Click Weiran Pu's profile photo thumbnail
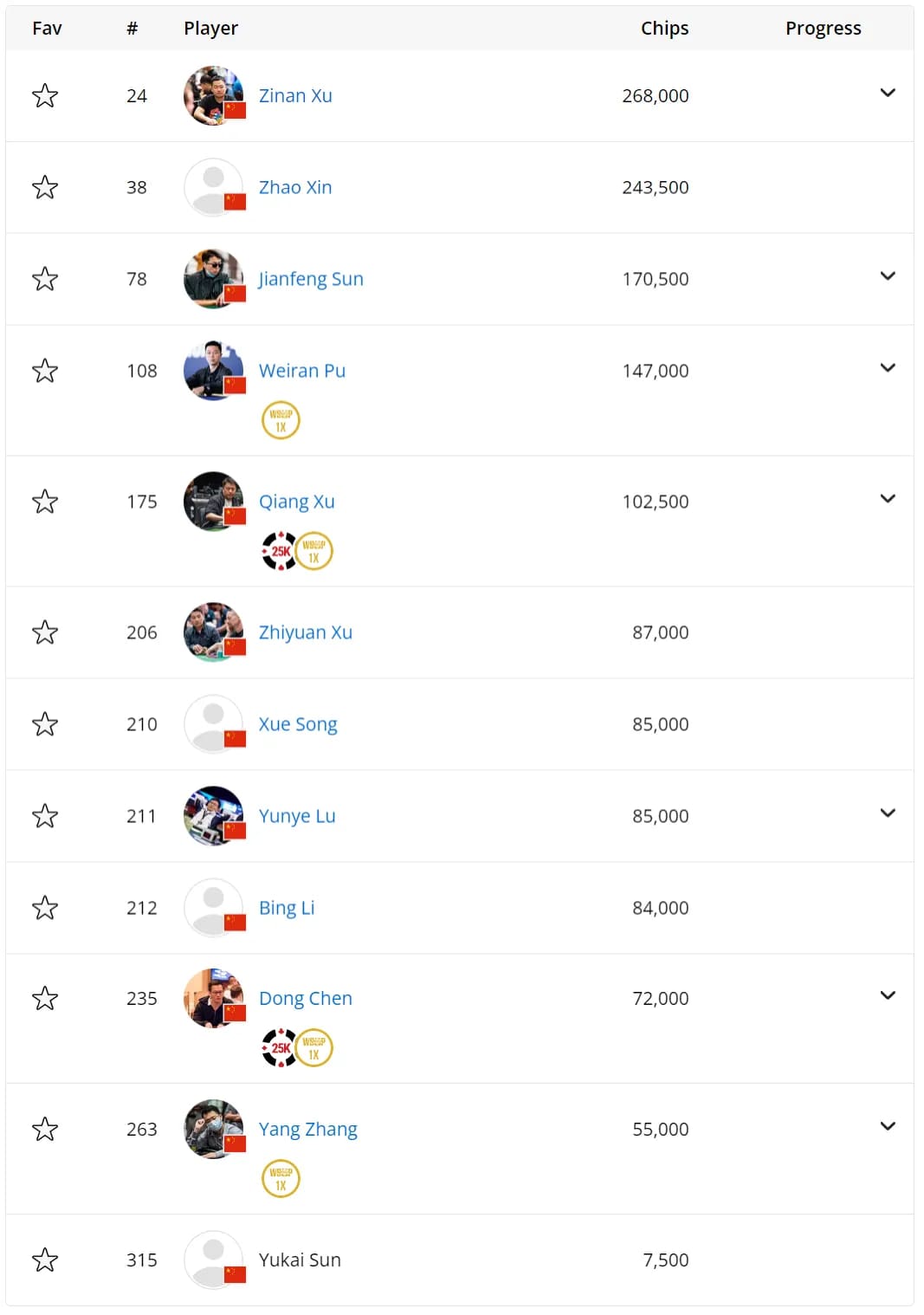This screenshot has height=1315, width=924. point(213,371)
